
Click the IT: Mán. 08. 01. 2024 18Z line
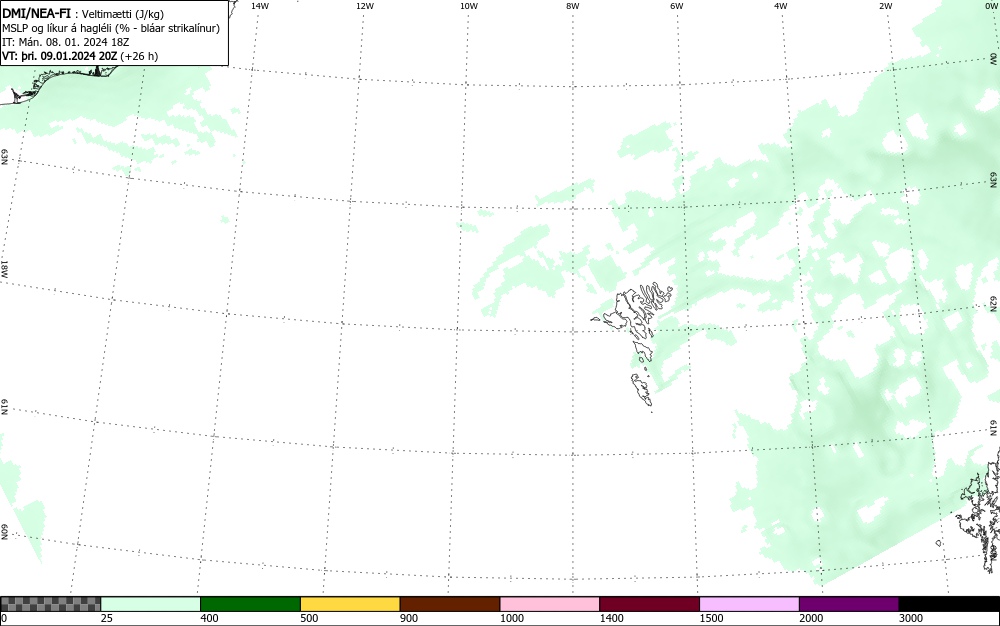pyautogui.click(x=66, y=42)
